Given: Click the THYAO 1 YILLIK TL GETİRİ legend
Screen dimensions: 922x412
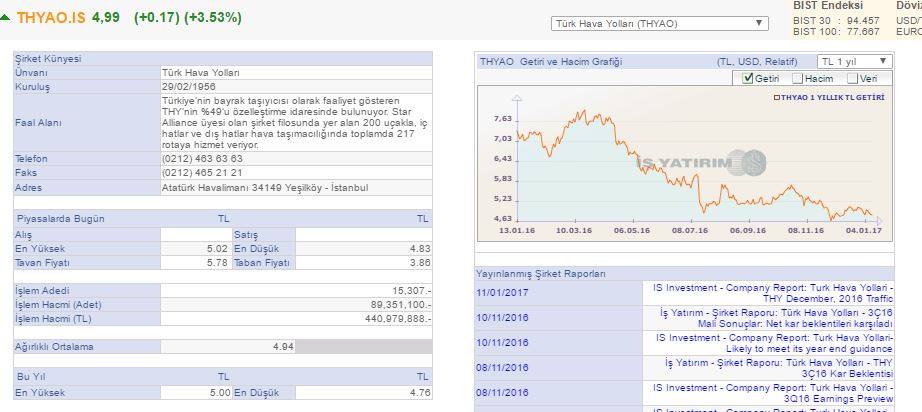Looking at the screenshot, I should click(x=829, y=98).
